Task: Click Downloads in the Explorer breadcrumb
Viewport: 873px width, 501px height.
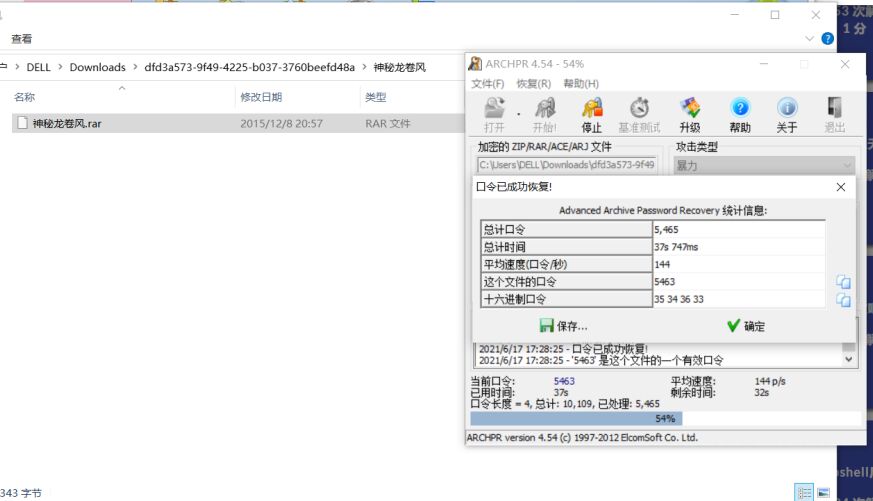Action: coord(97,67)
